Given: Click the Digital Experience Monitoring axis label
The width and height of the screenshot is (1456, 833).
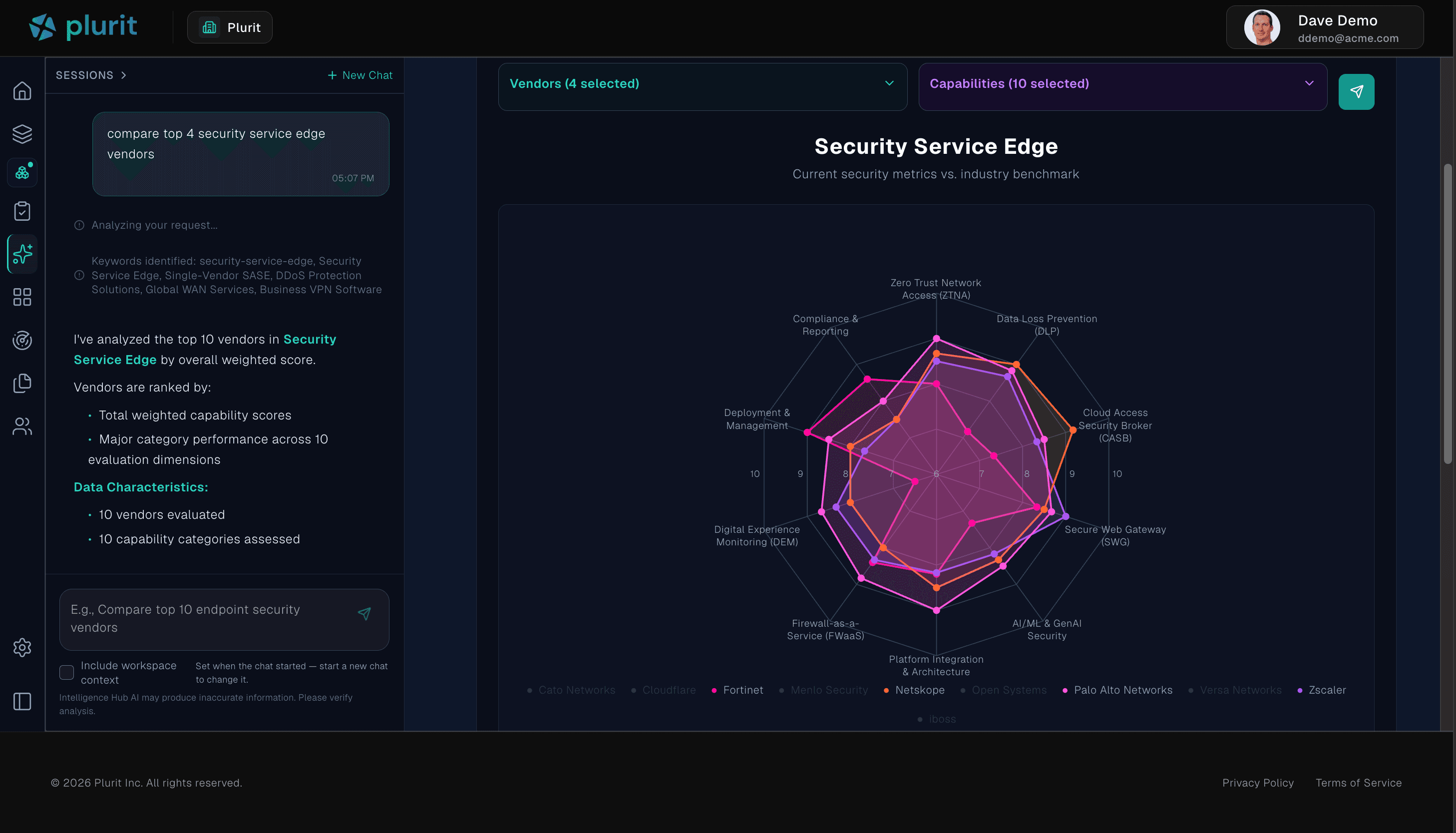Looking at the screenshot, I should pos(756,535).
